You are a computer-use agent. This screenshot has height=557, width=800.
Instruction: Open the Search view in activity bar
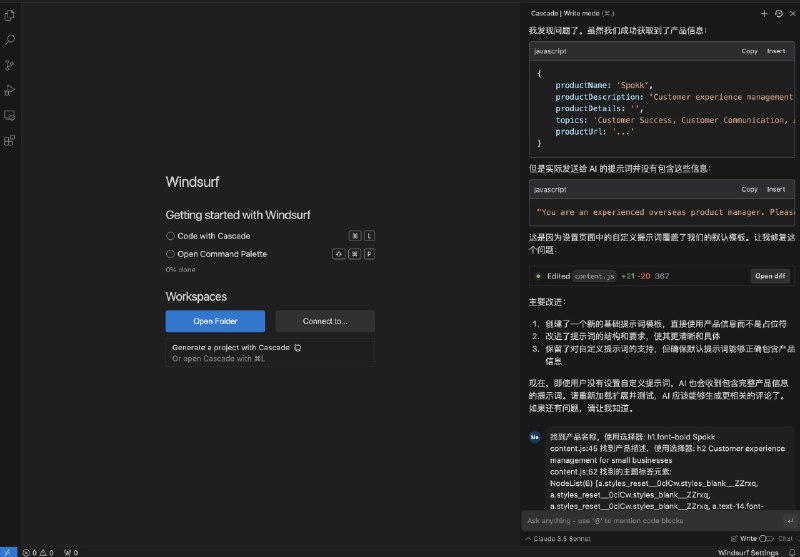[9, 40]
